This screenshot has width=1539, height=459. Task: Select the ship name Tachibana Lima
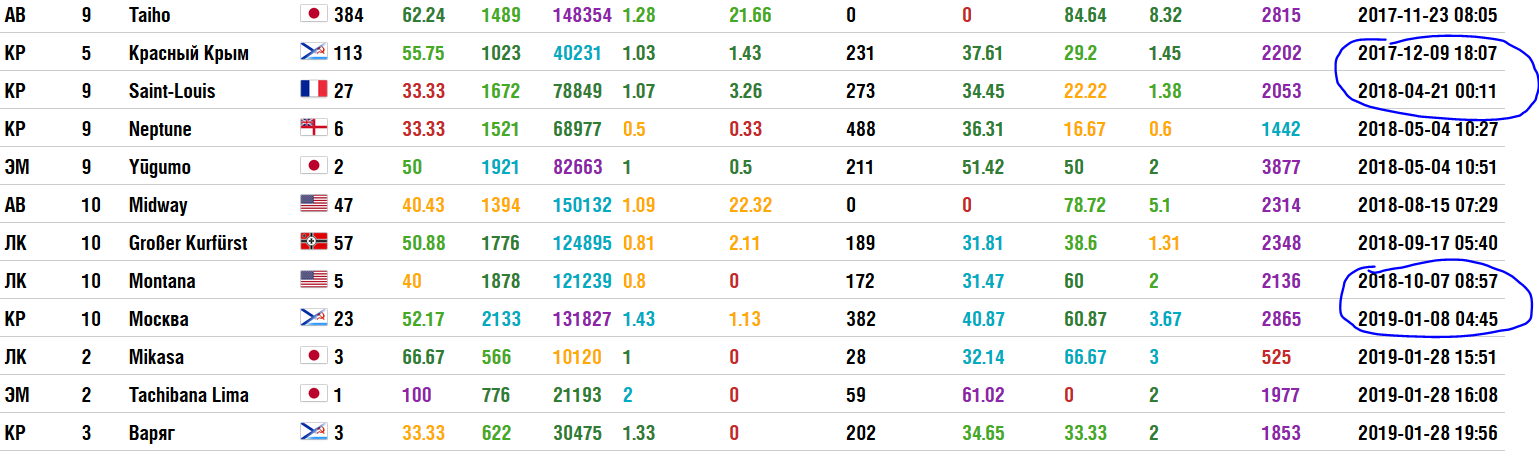pos(189,395)
